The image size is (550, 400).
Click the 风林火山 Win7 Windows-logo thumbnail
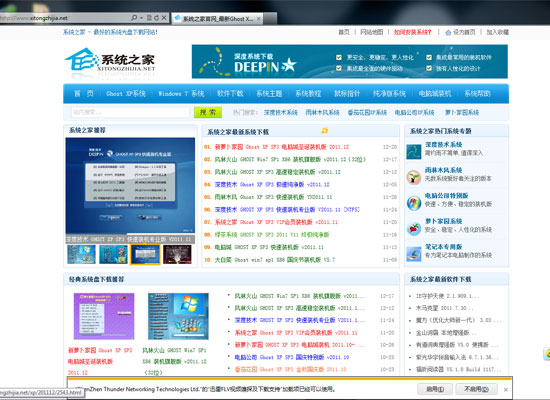[178, 316]
